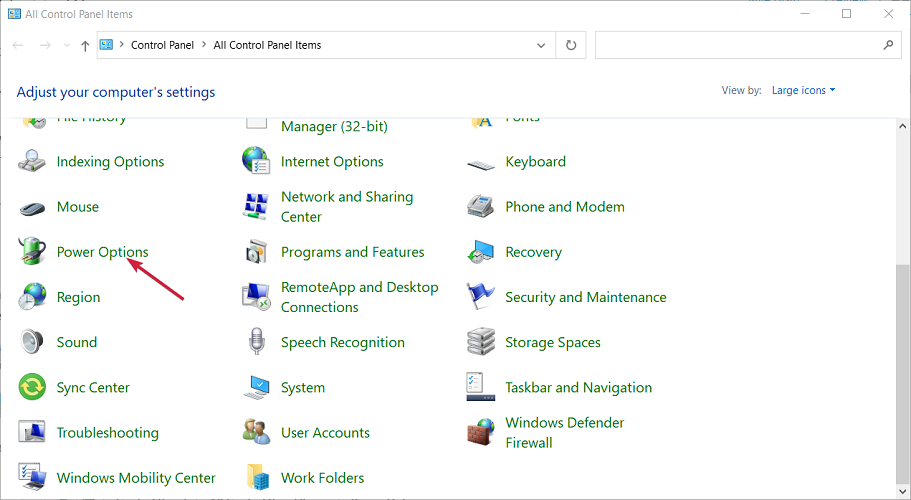This screenshot has width=911, height=500.
Task: Click the All Control Panel Items breadcrumb
Action: 267,45
